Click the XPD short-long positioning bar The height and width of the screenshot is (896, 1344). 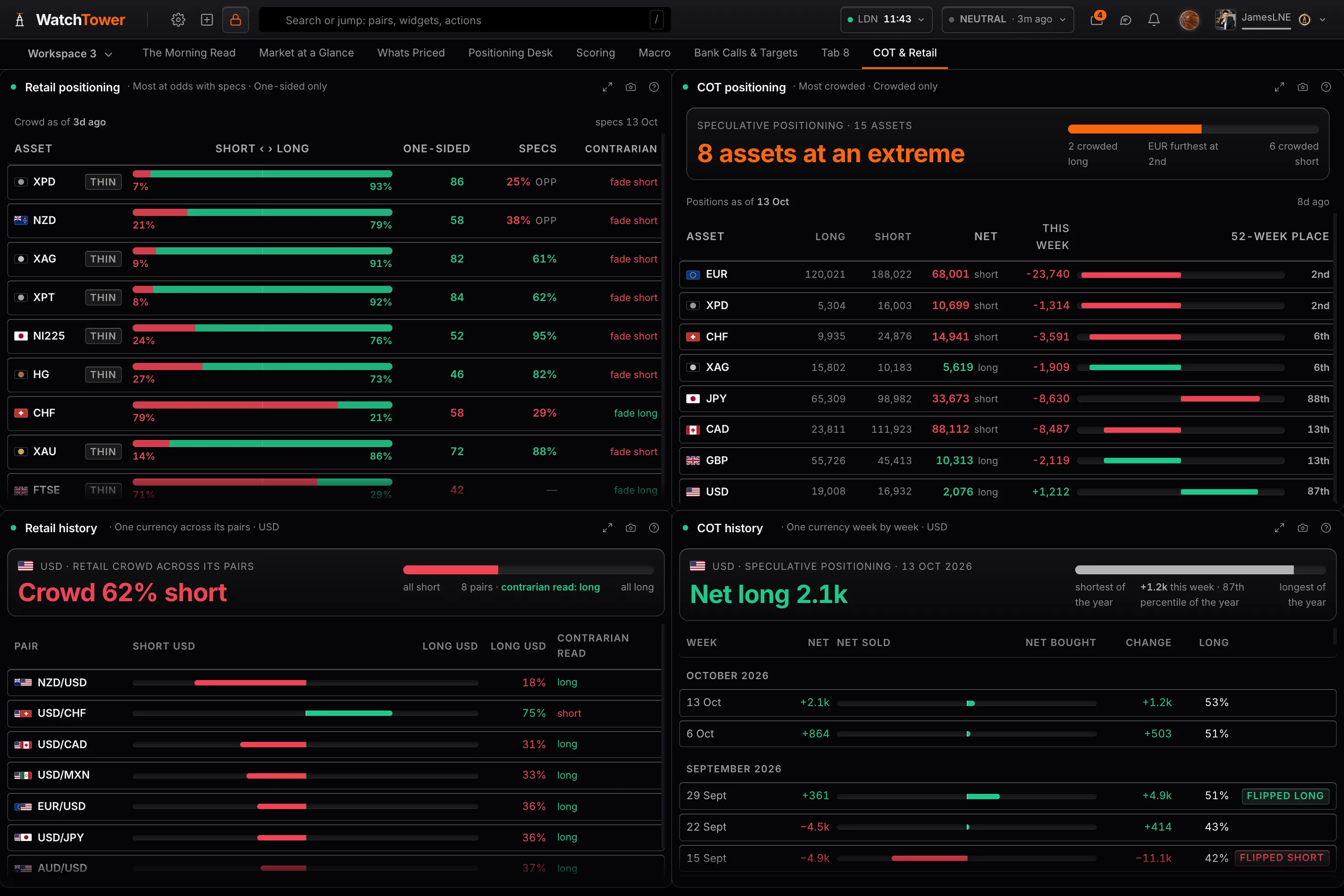[262, 174]
